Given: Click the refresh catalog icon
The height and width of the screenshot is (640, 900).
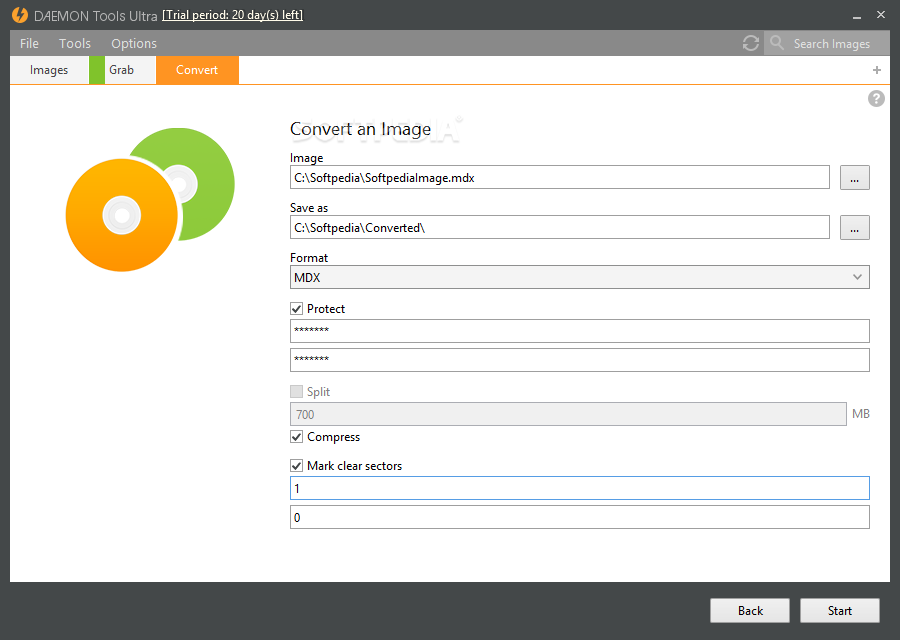Looking at the screenshot, I should 750,43.
